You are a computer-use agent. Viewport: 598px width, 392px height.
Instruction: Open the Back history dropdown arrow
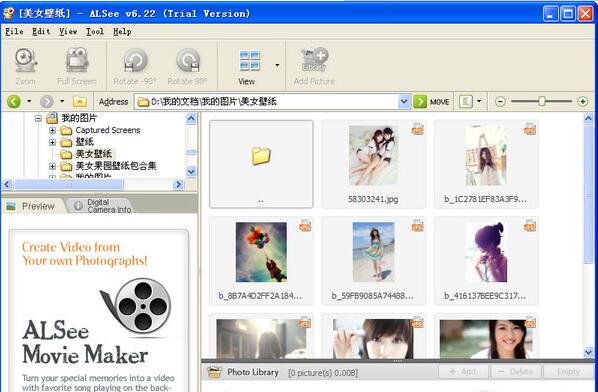(29, 101)
